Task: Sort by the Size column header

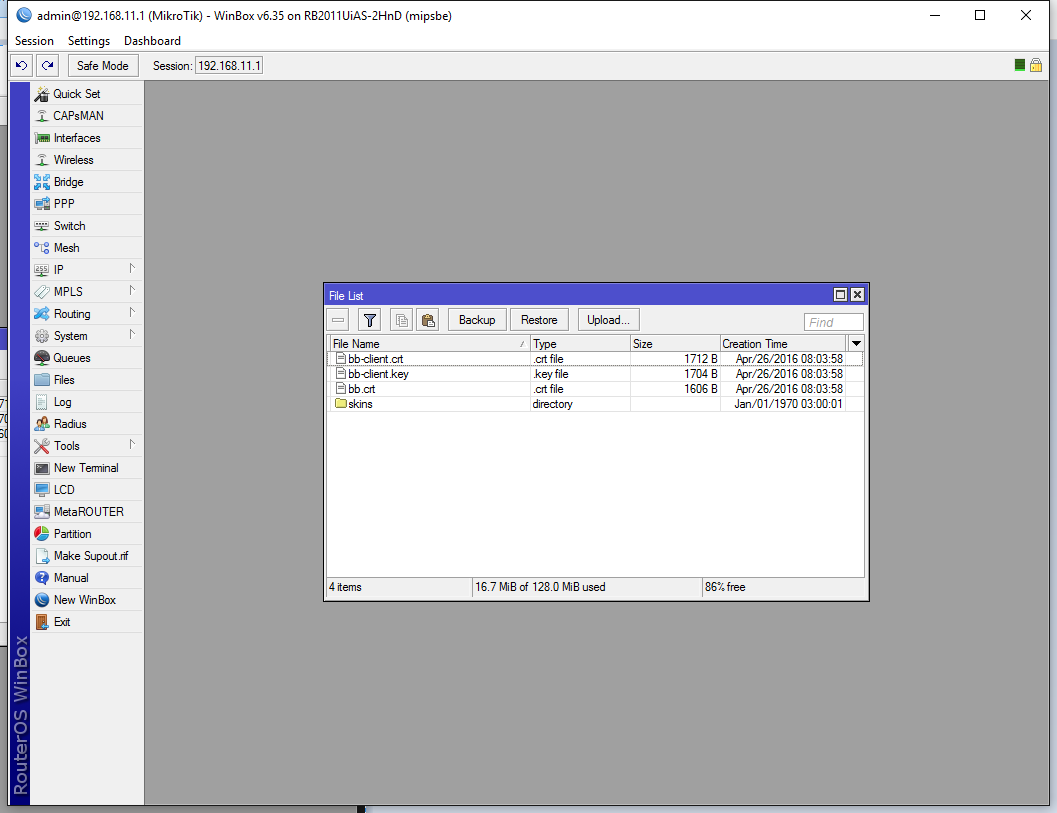Action: [675, 343]
